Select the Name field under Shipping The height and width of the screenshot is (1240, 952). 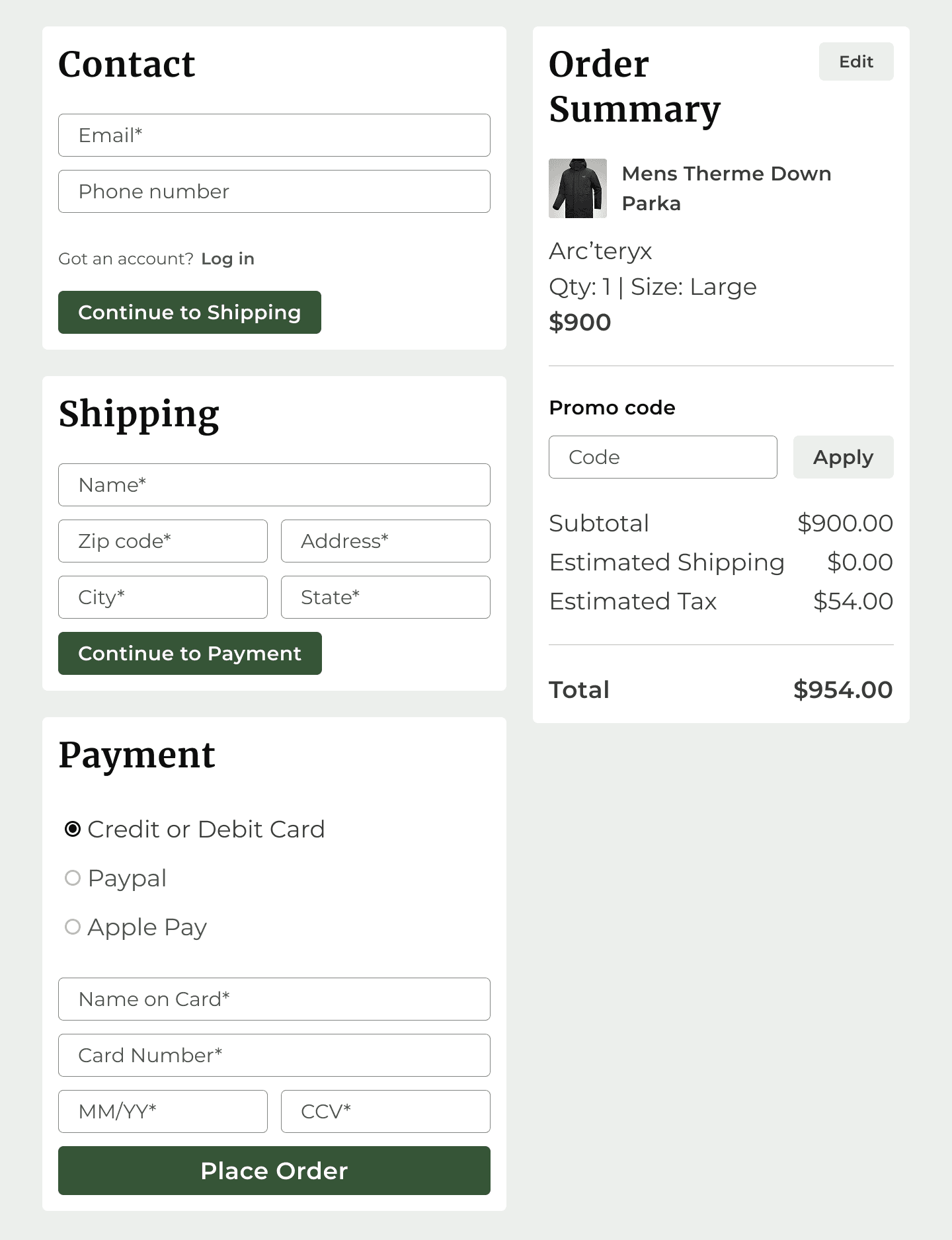click(x=274, y=484)
